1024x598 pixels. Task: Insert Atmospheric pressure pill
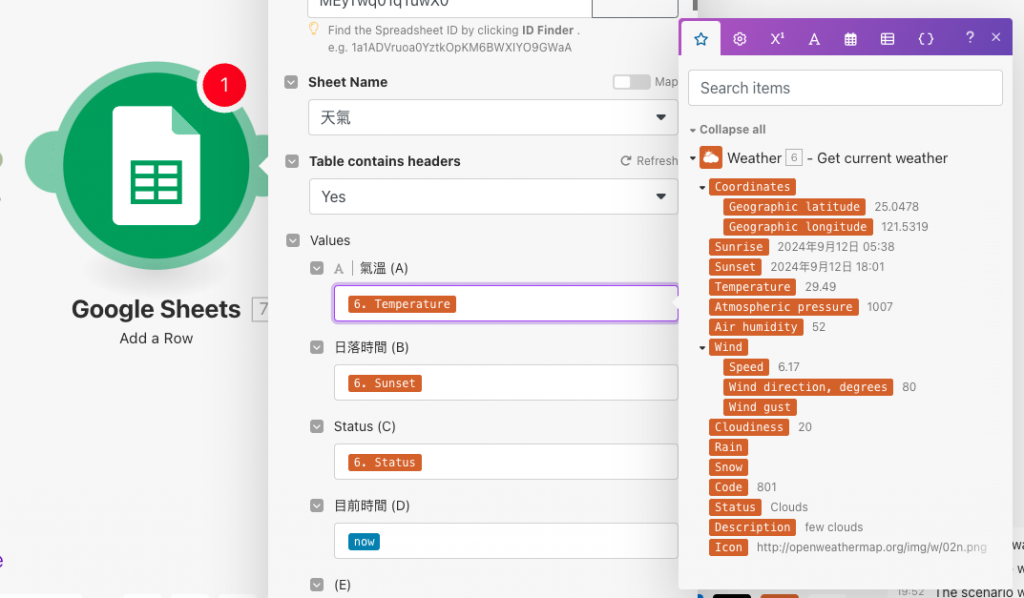click(784, 307)
